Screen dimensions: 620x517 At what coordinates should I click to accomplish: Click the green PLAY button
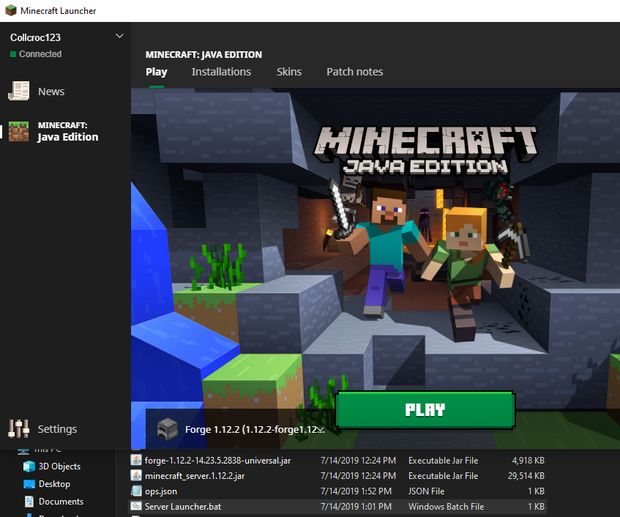pyautogui.click(x=425, y=410)
